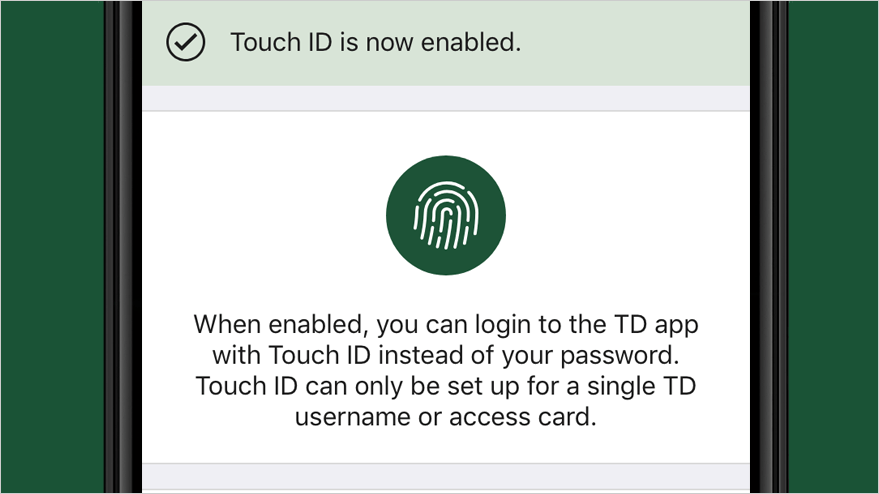Click the phone's left black bezel edge
The height and width of the screenshot is (494, 879).
[123, 247]
